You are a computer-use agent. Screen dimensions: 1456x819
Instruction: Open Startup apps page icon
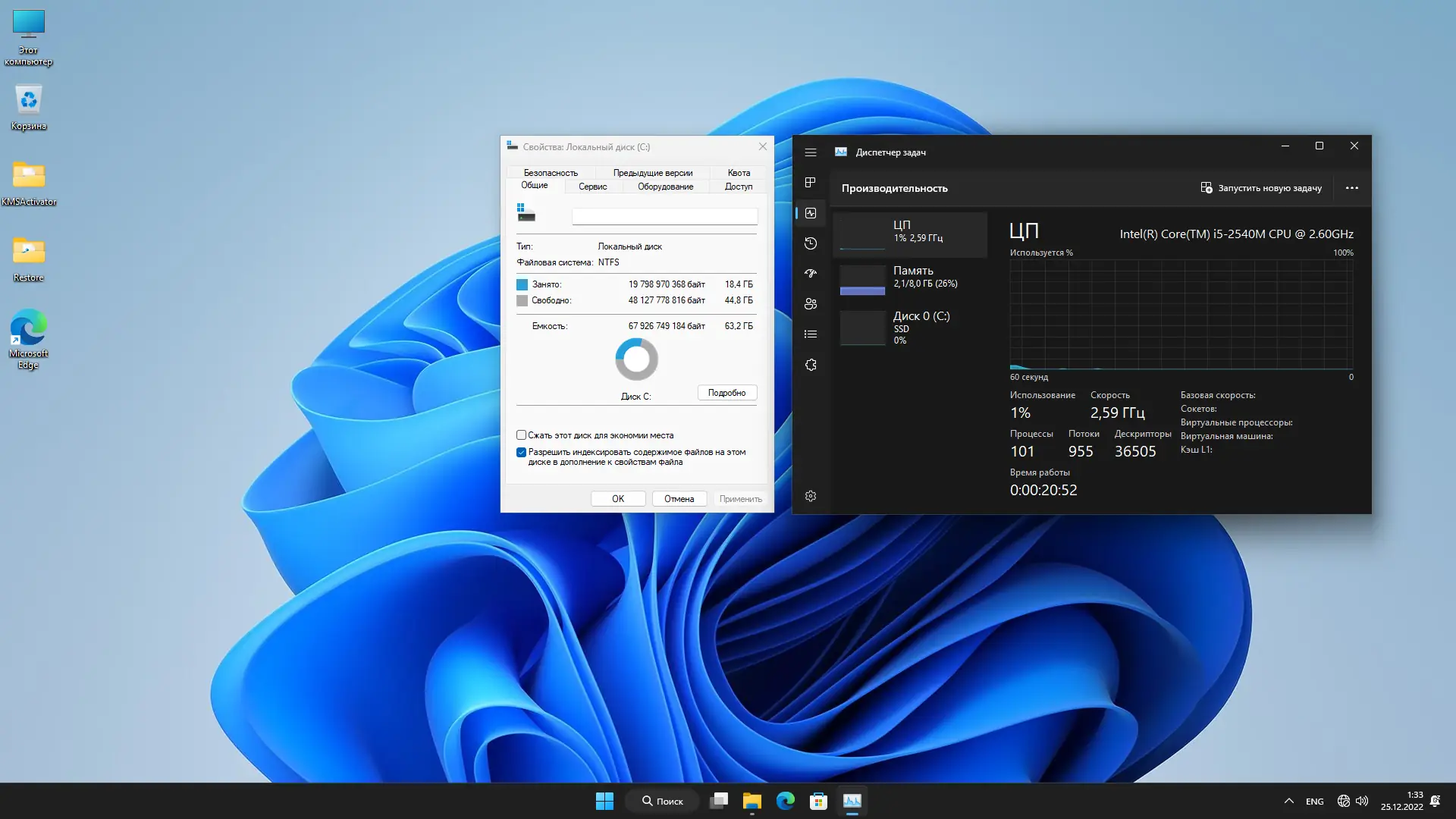811,274
